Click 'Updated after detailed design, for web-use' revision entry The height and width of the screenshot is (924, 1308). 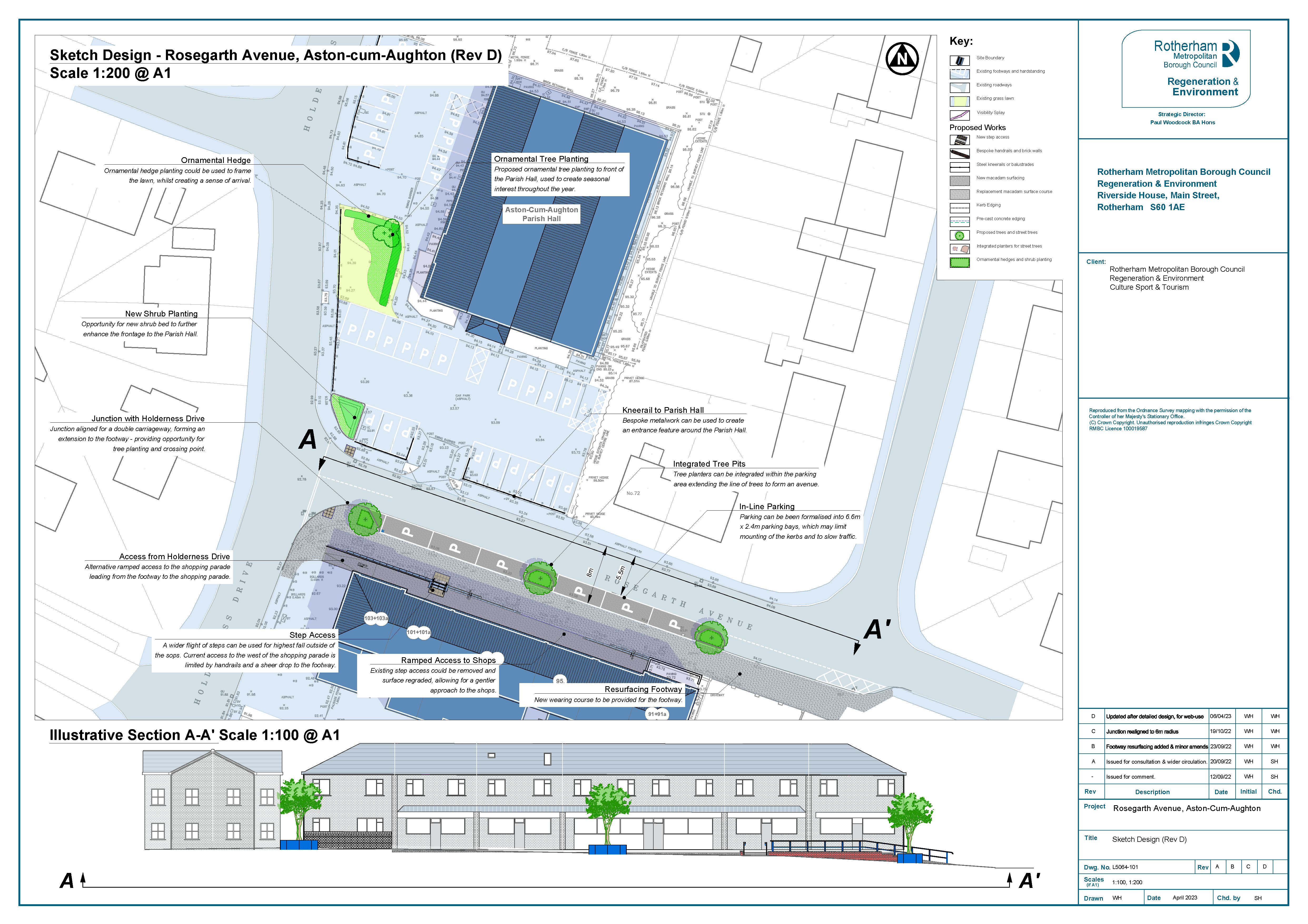[x=1155, y=717]
